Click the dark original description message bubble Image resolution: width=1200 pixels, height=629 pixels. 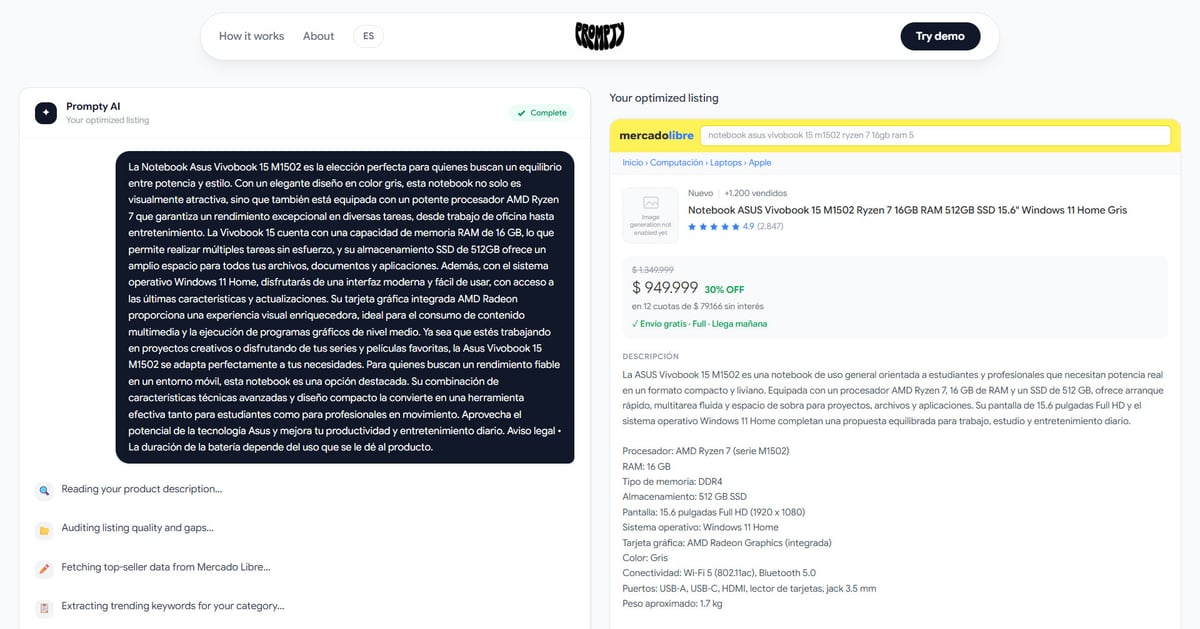click(x=345, y=307)
